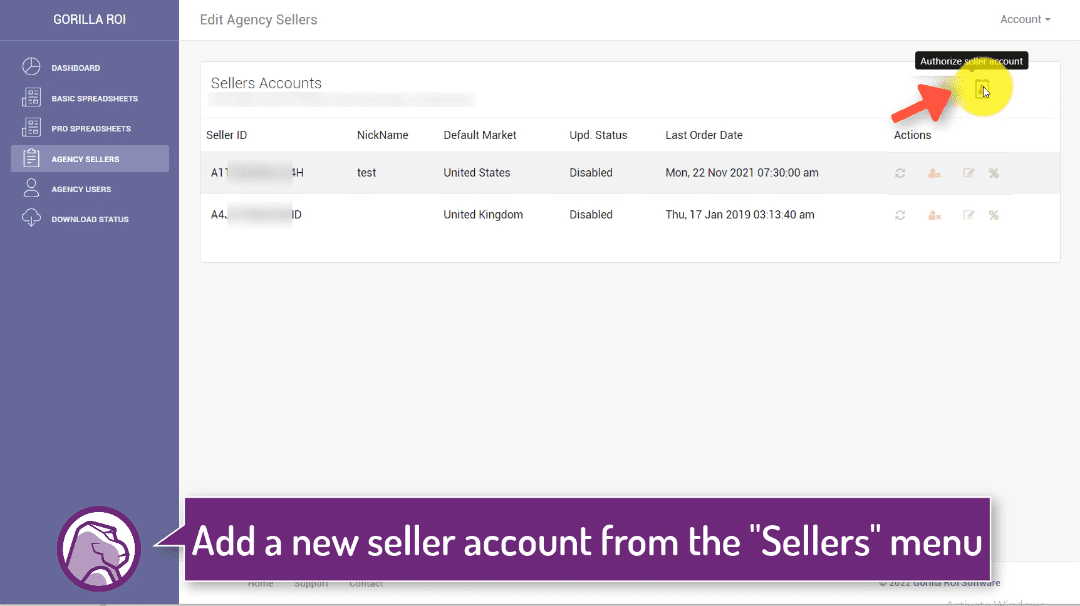Screen dimensions: 1080x606
Task: Open the Account dropdown menu
Action: 1025,20
